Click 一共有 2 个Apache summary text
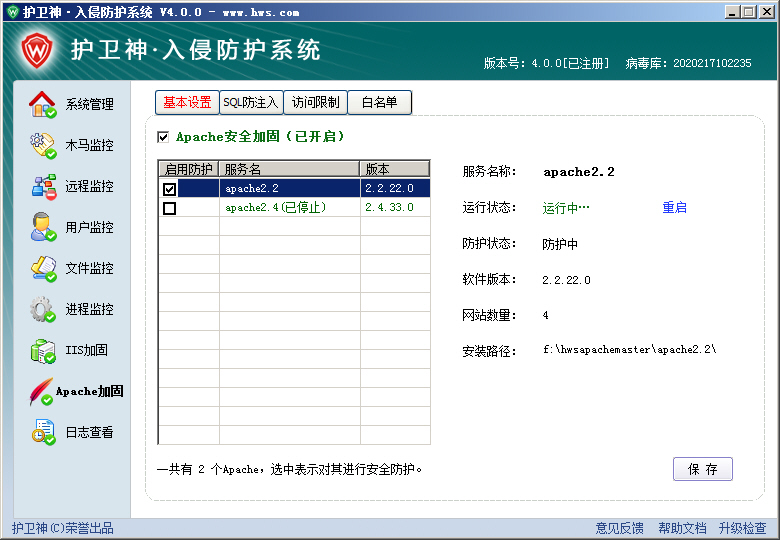The width and height of the screenshot is (780, 540). (x=290, y=469)
